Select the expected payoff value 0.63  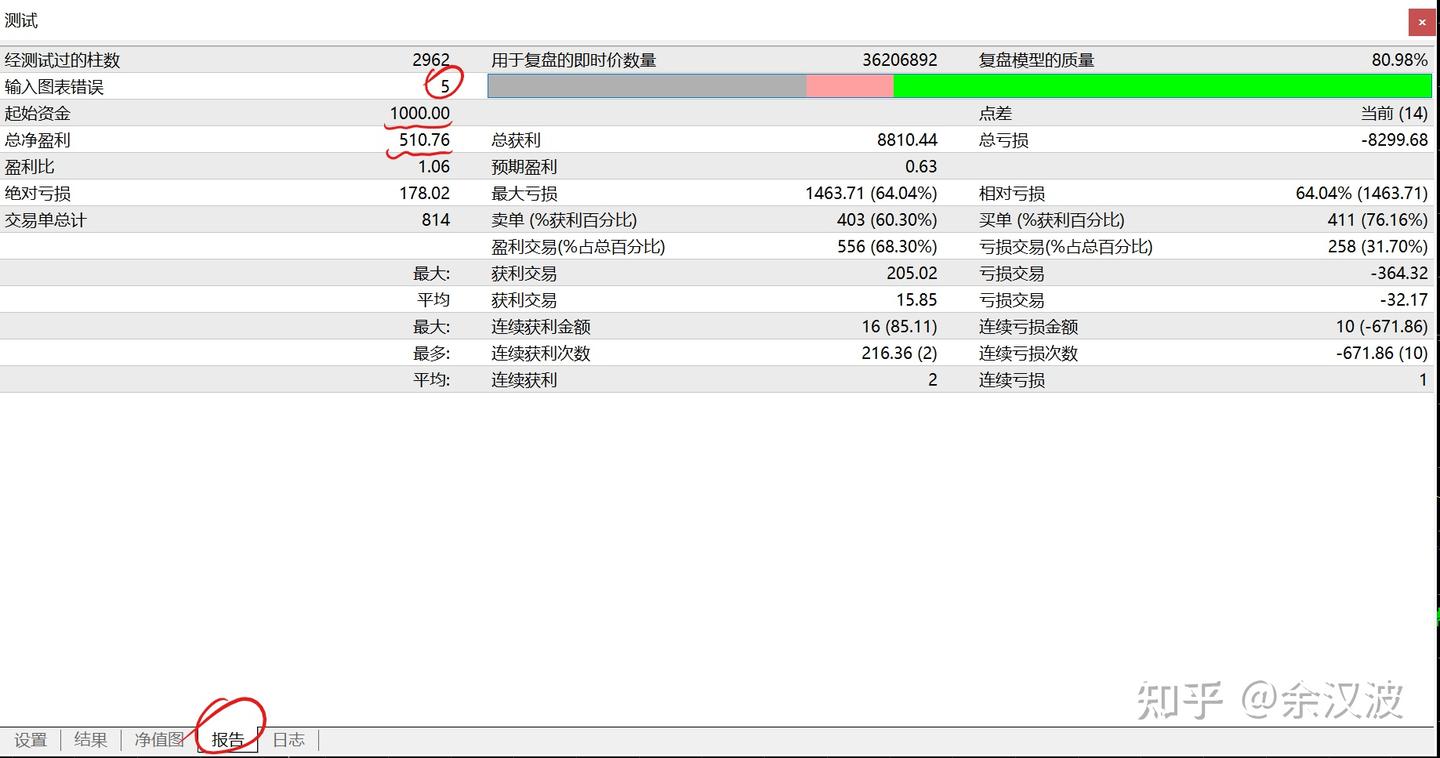point(921,167)
